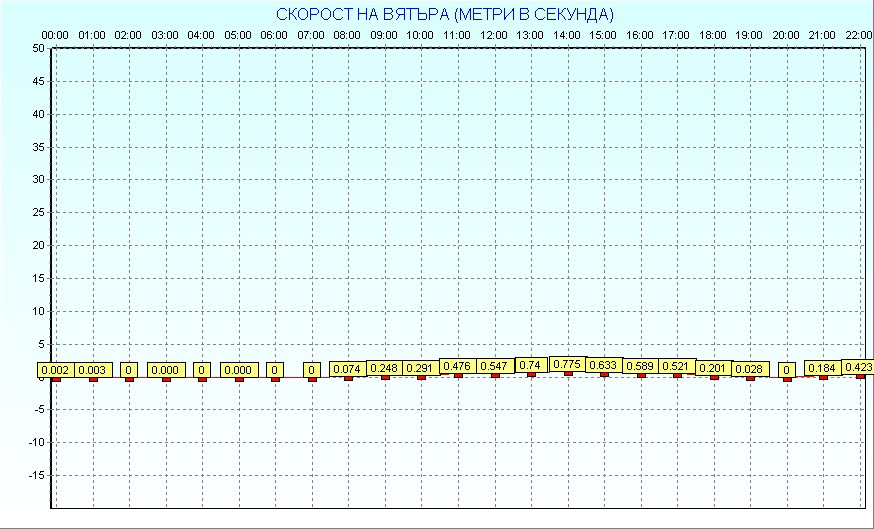This screenshot has height=529, width=874.
Task: Select the -15 vertical axis label
Action: (x=36, y=475)
